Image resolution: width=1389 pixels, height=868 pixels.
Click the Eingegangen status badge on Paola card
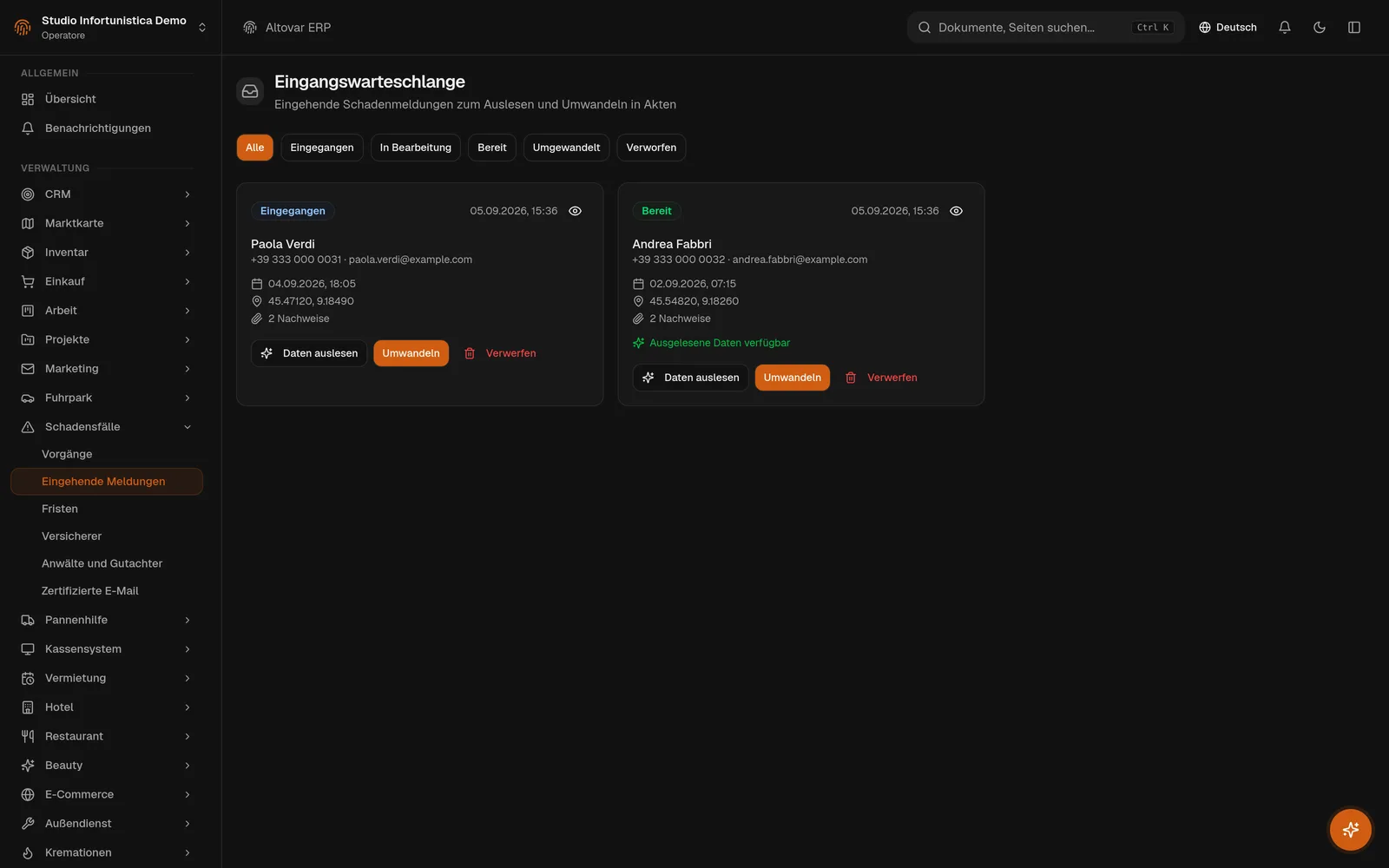[x=293, y=211]
